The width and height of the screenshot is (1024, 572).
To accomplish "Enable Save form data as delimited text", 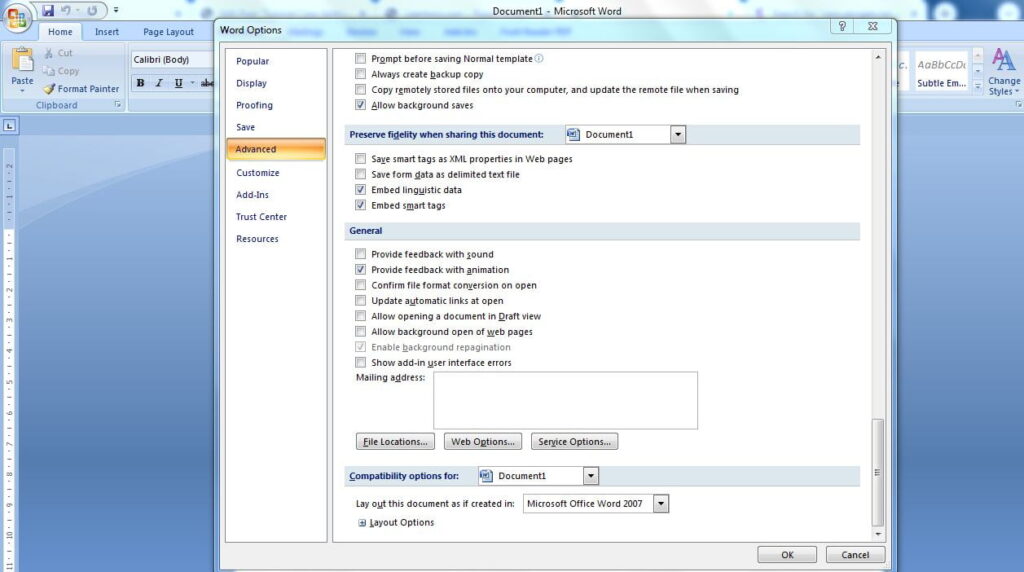I will click(360, 174).
